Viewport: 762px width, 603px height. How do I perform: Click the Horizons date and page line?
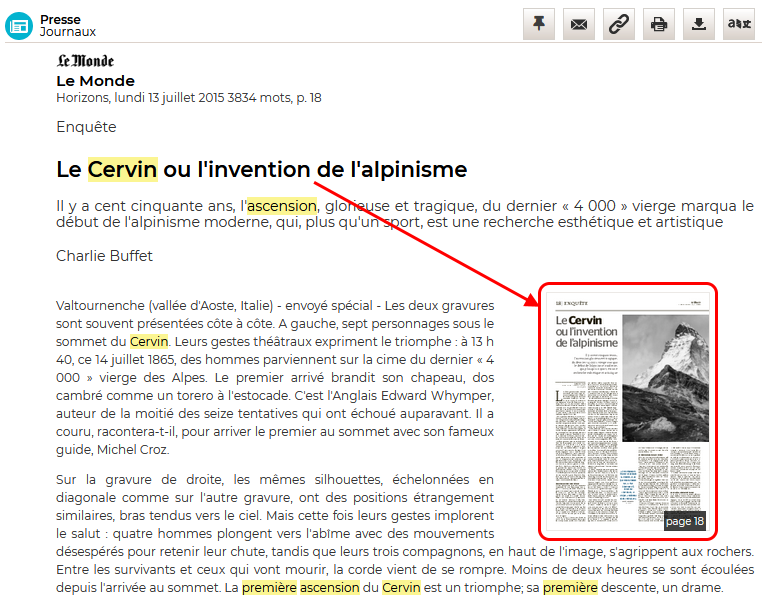(188, 98)
